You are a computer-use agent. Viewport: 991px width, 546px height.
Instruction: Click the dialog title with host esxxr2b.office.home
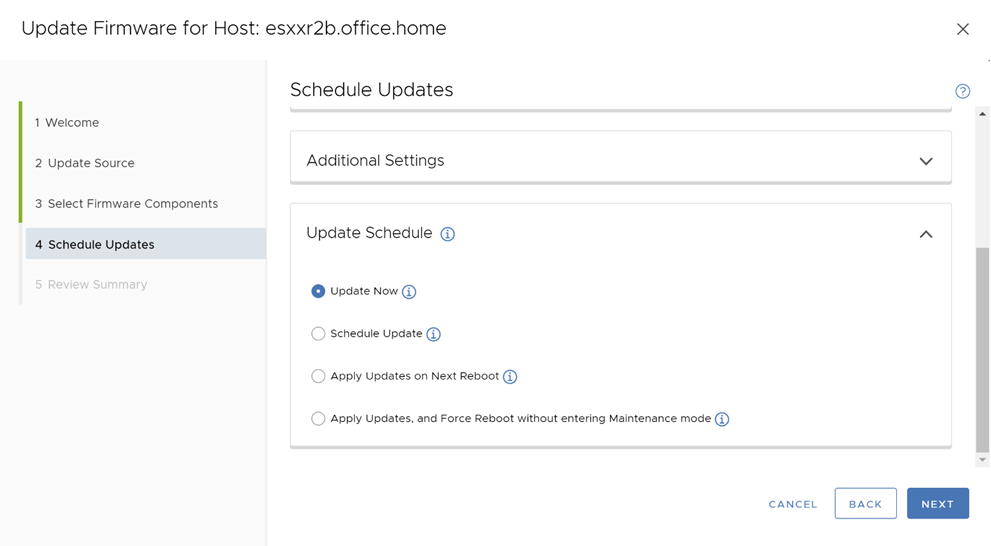pyautogui.click(x=234, y=28)
